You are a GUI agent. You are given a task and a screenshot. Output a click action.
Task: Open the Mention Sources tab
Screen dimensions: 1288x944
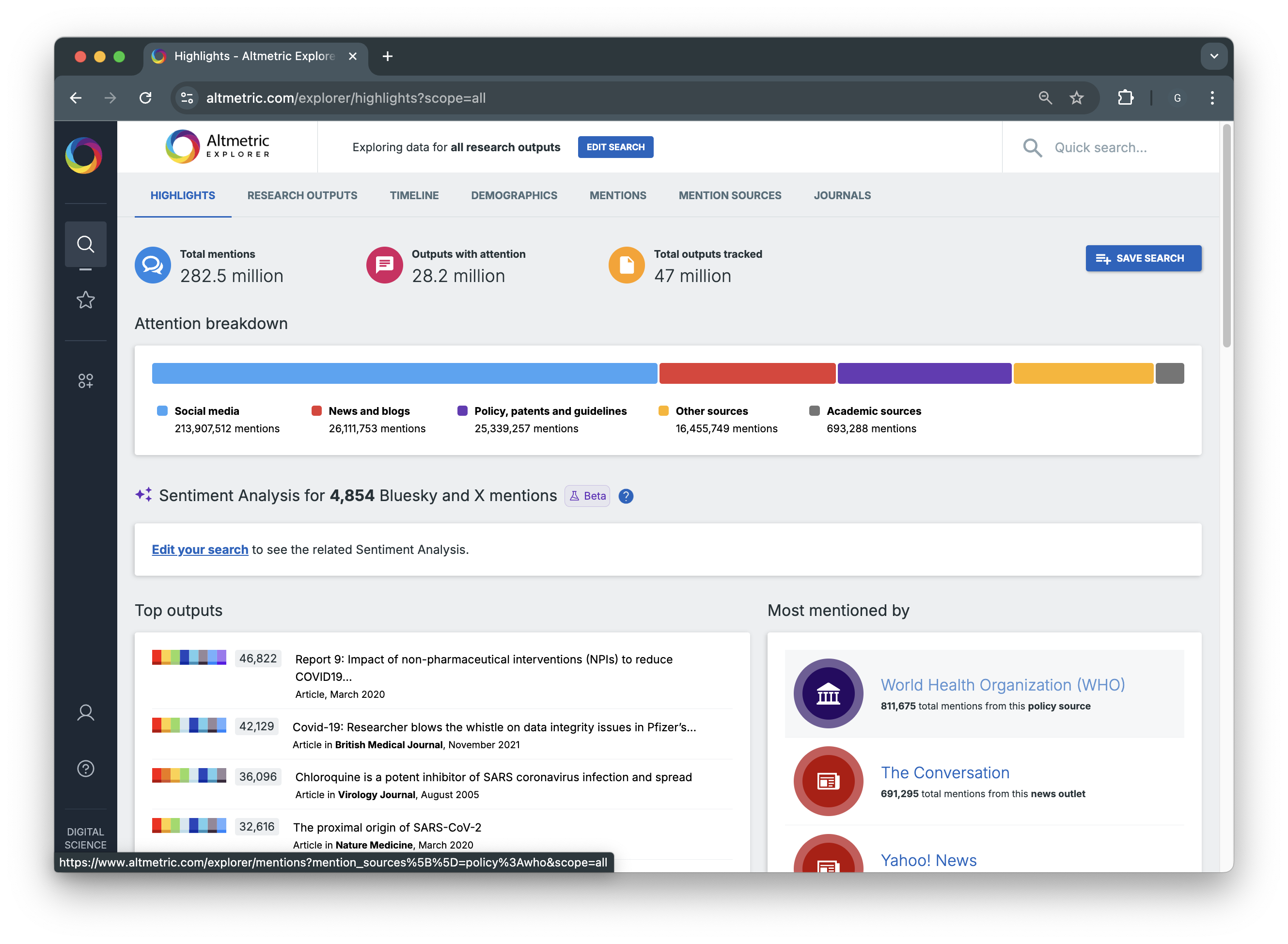click(x=730, y=195)
